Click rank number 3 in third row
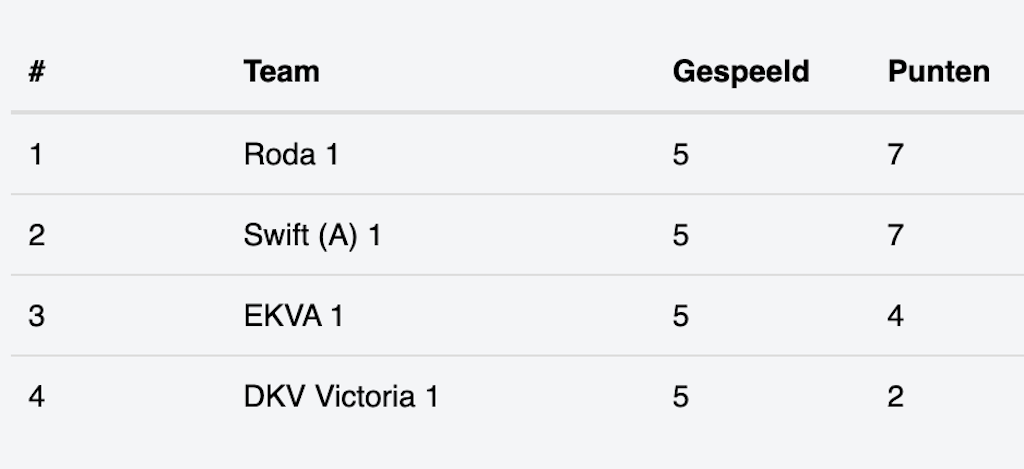The width and height of the screenshot is (1024, 469). point(36,316)
